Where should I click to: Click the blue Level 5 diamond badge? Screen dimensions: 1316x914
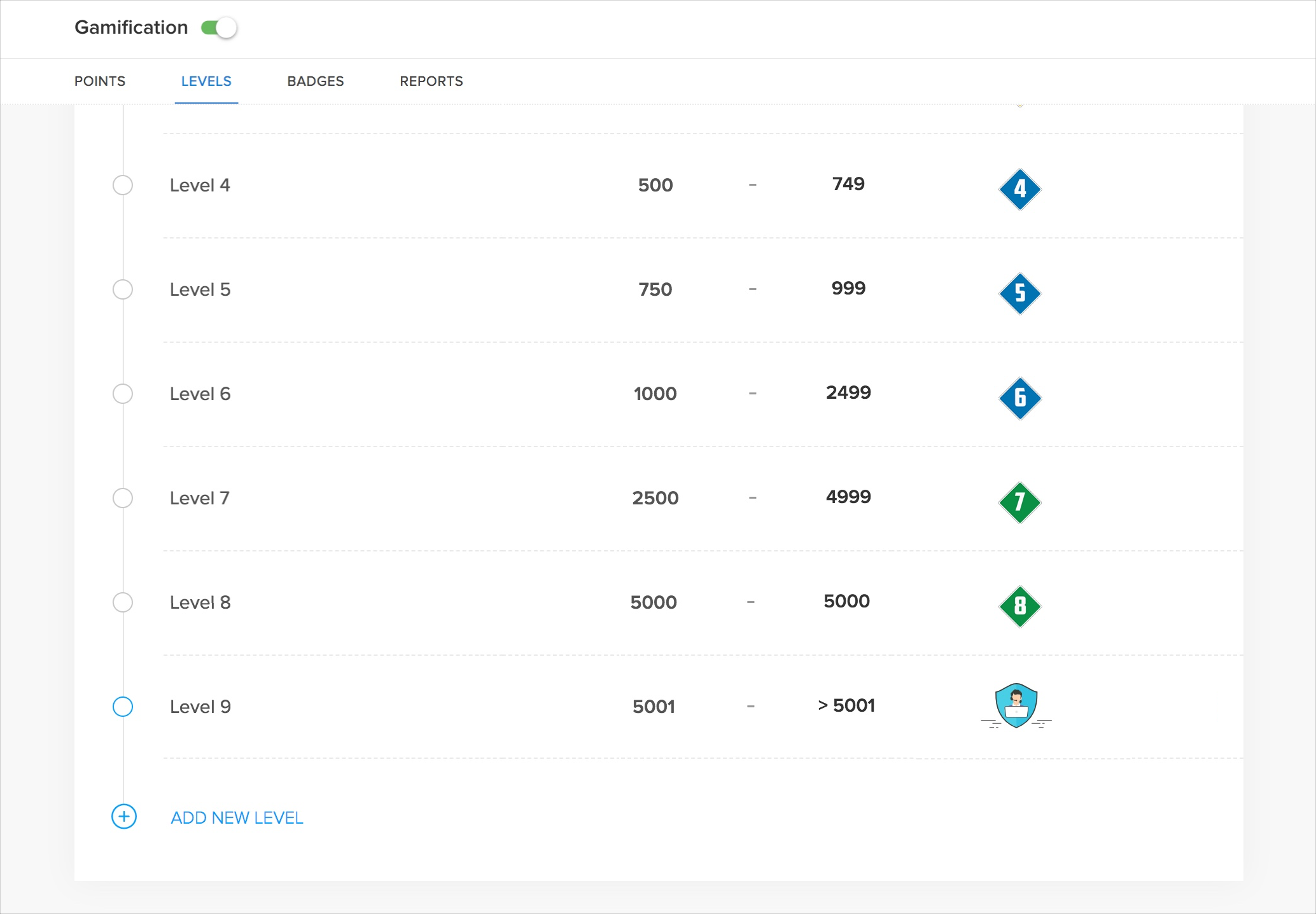click(1019, 293)
